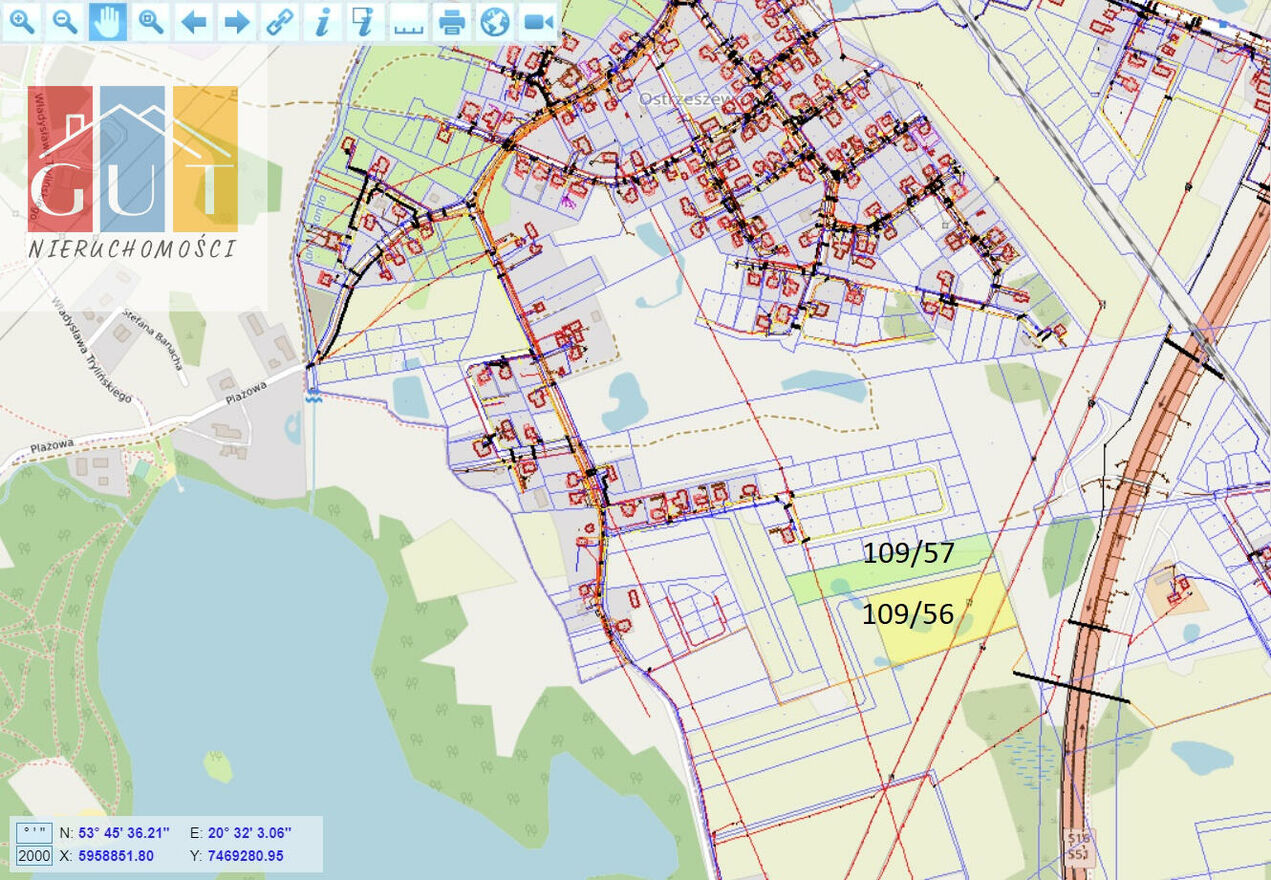Go to next map view arrow

237,21
